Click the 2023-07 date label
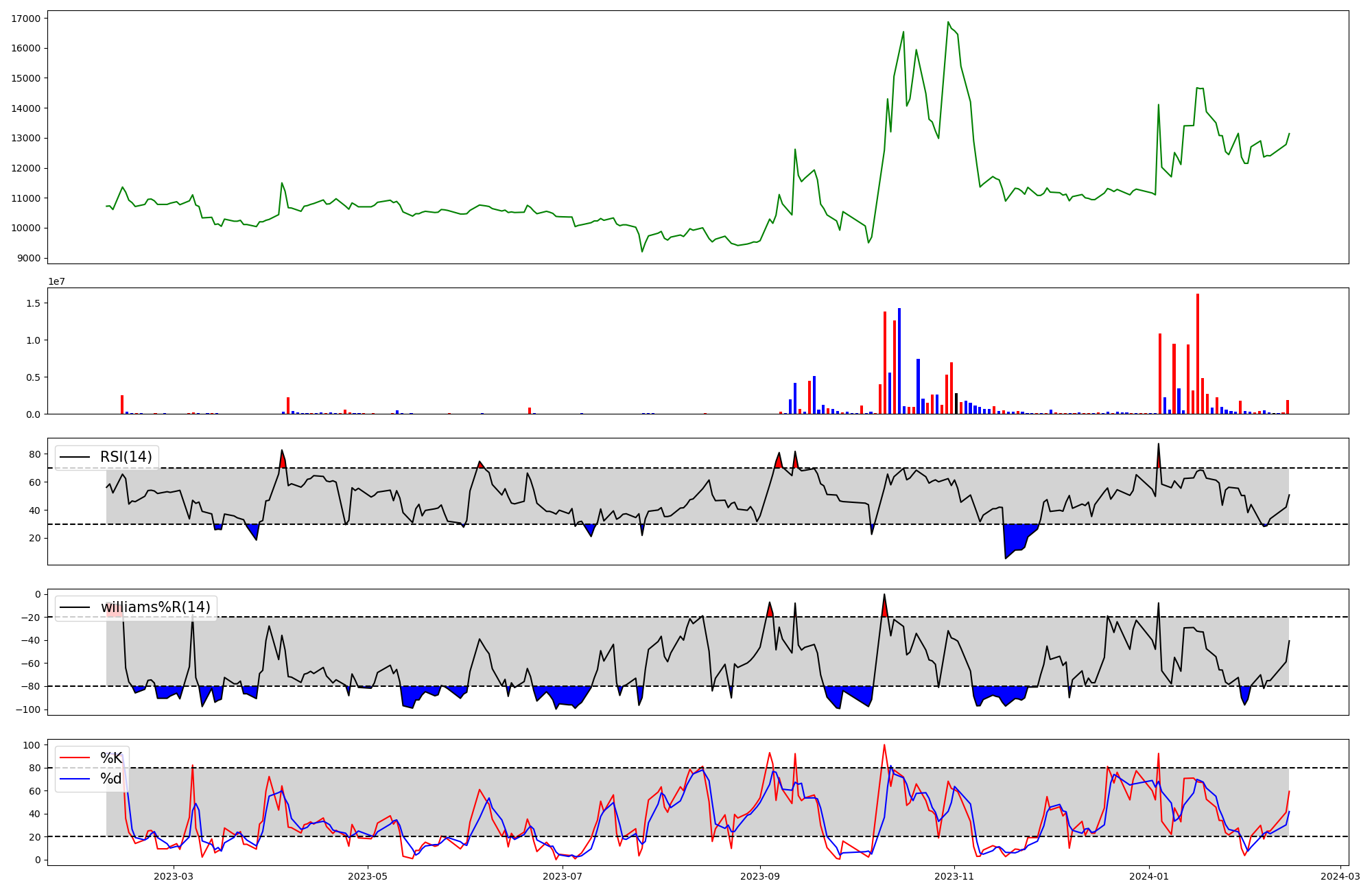 563,876
